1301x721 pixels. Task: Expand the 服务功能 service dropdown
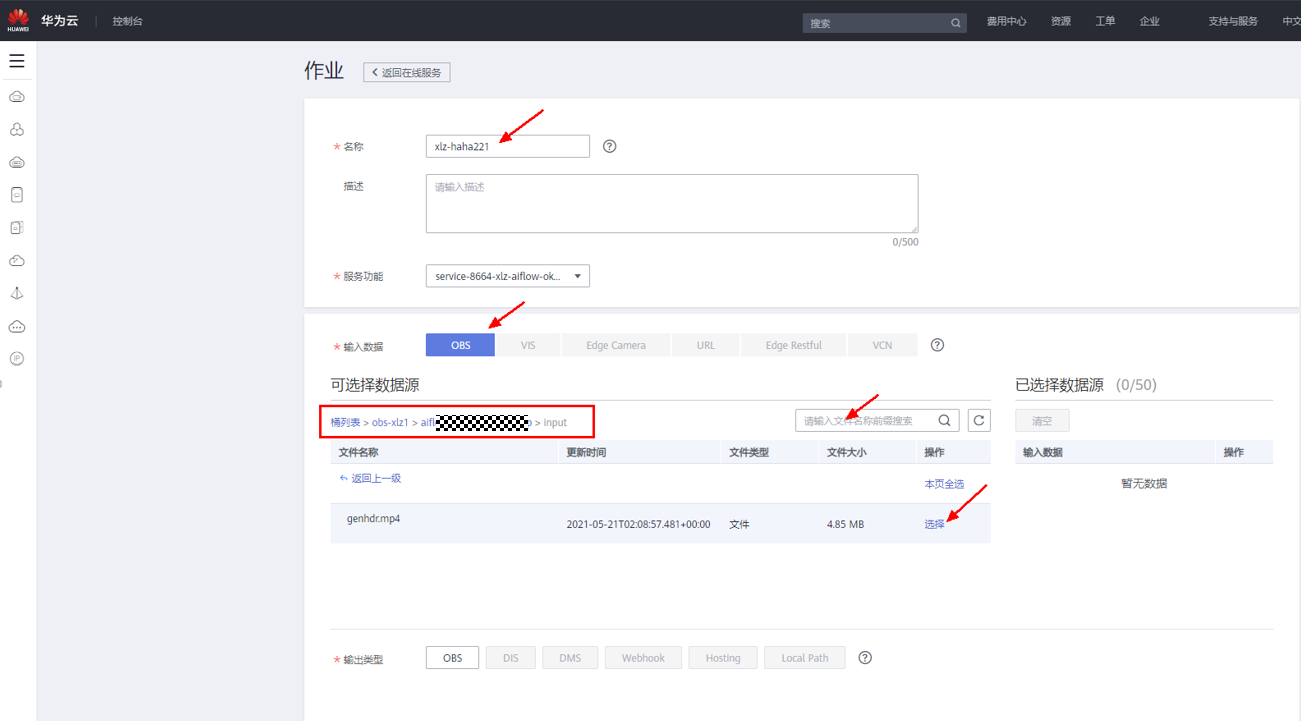[x=508, y=276]
